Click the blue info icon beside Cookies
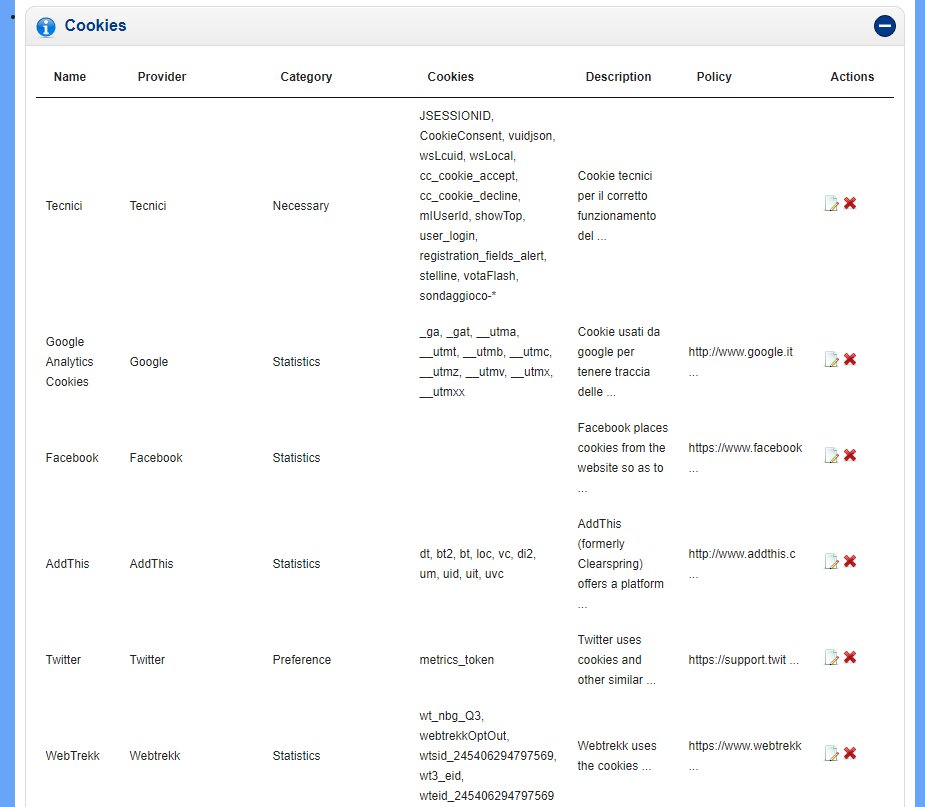This screenshot has width=925, height=807. [x=46, y=27]
